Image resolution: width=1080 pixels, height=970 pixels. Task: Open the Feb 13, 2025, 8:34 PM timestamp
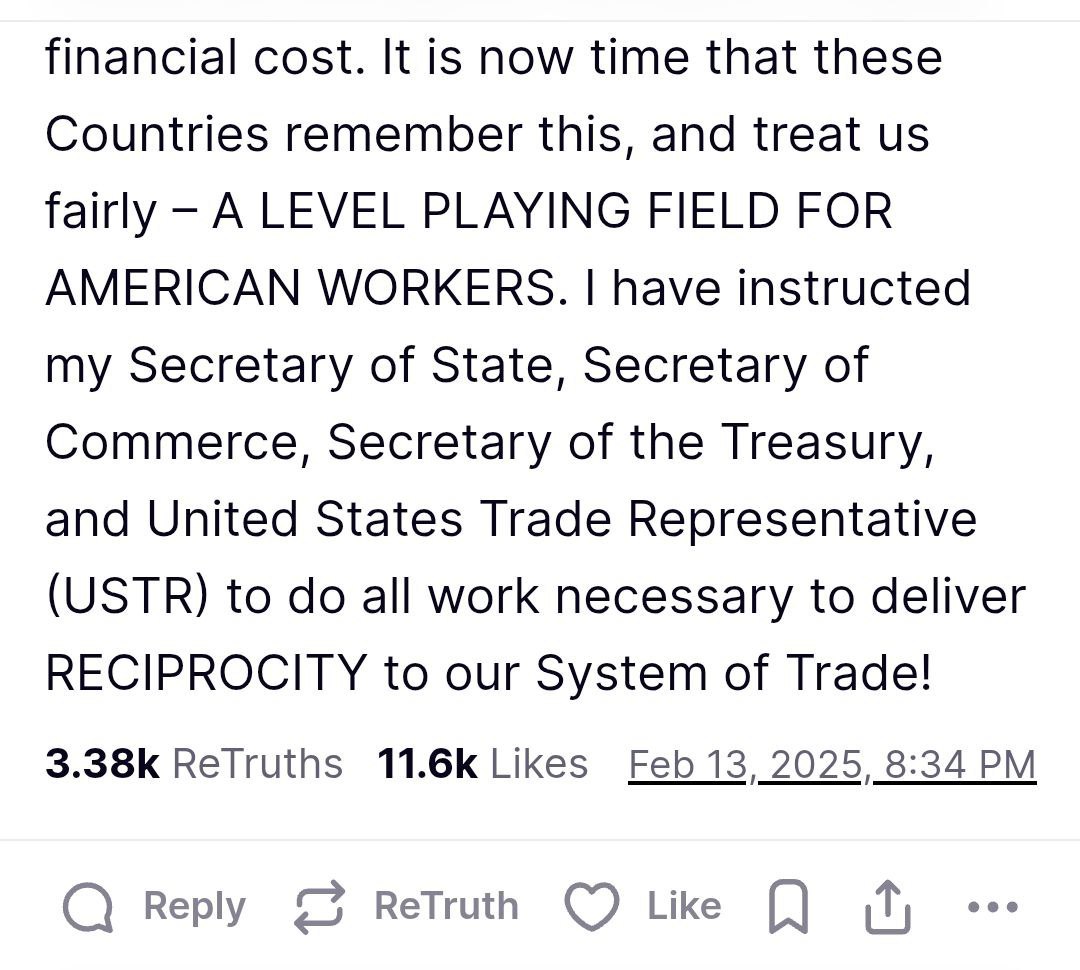(x=832, y=764)
